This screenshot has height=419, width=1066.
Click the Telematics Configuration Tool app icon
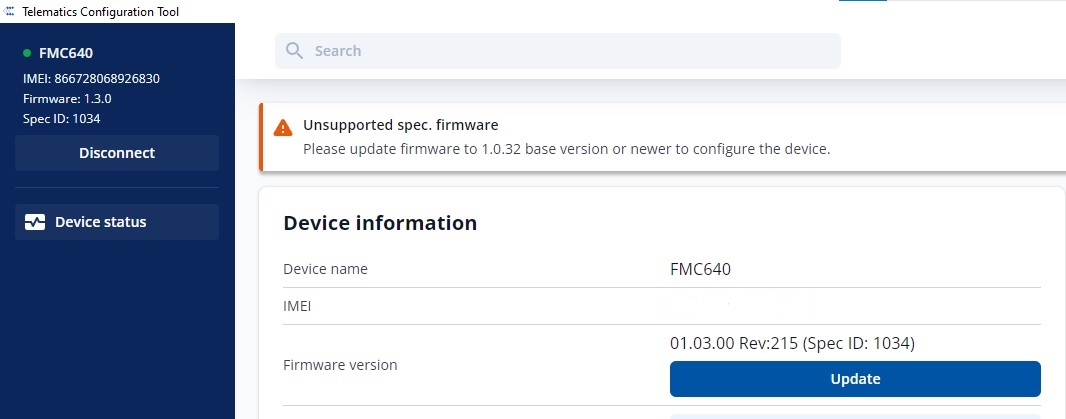click(9, 10)
